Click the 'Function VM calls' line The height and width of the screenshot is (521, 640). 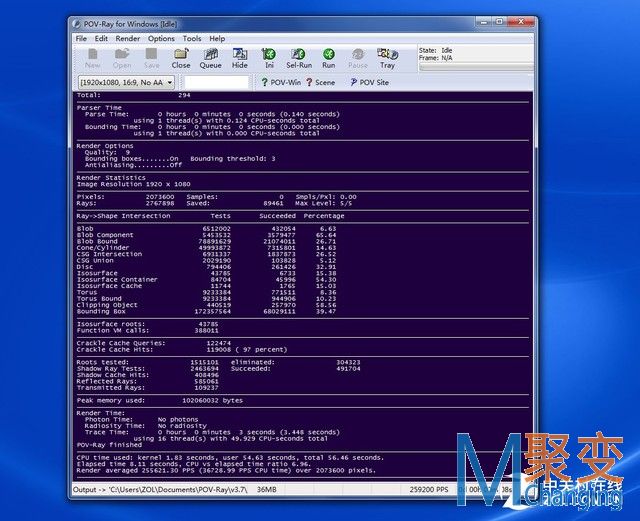[x=147, y=331]
